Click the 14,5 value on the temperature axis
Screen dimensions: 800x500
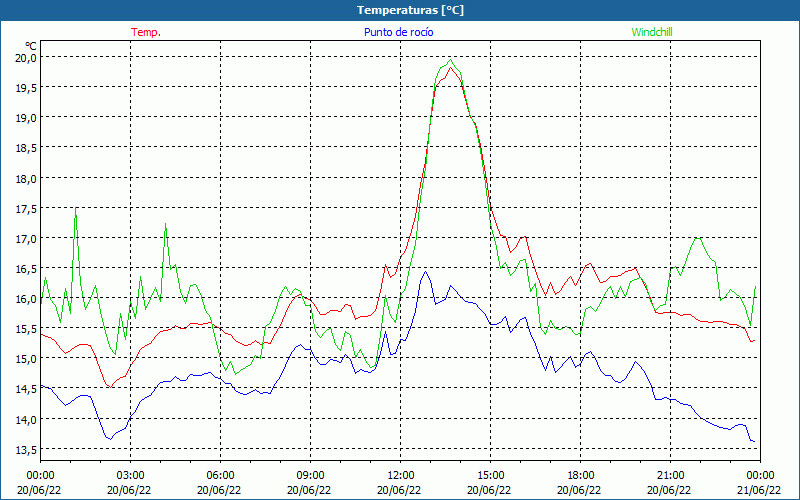click(26, 389)
